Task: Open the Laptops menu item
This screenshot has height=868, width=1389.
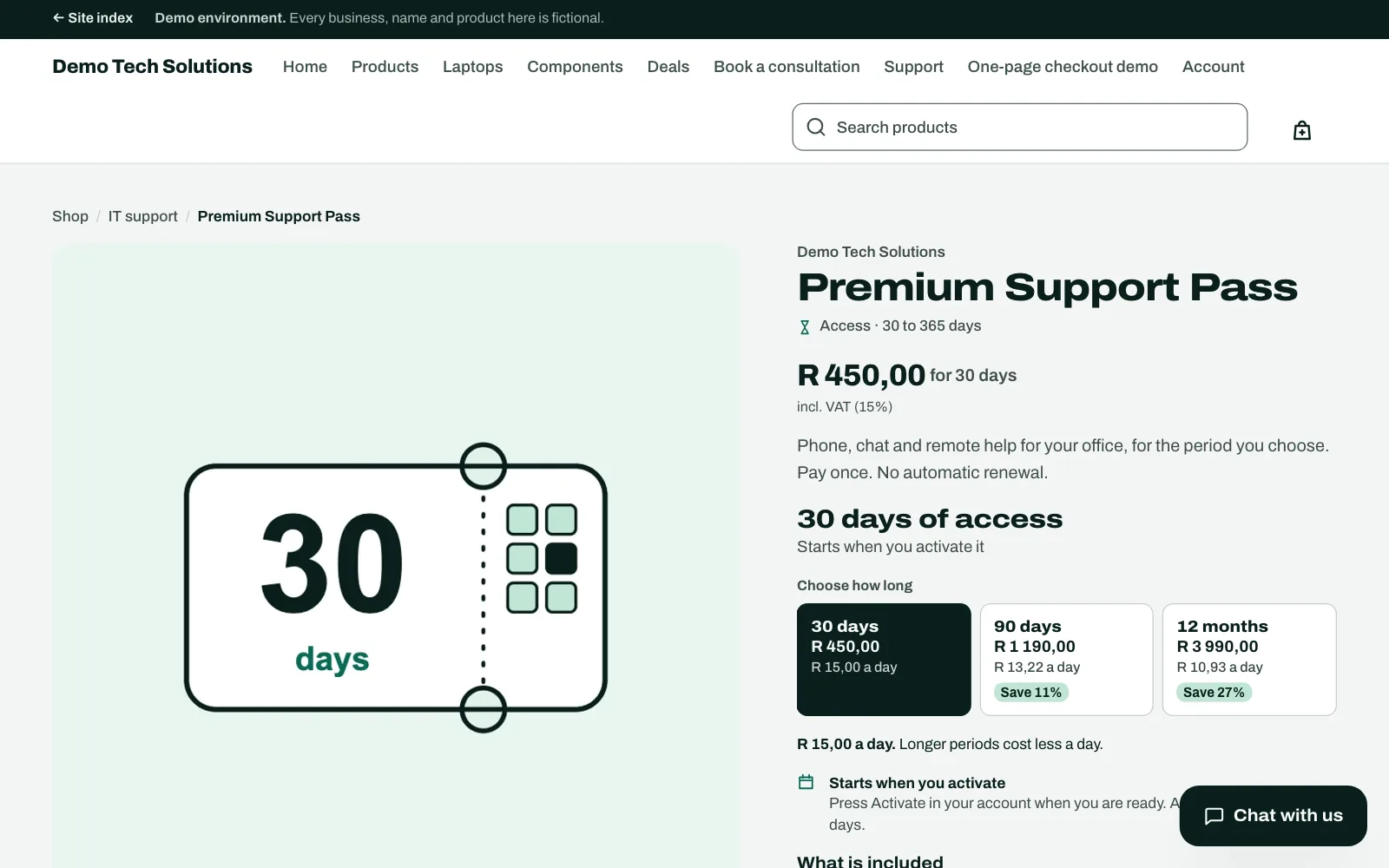Action: click(472, 67)
